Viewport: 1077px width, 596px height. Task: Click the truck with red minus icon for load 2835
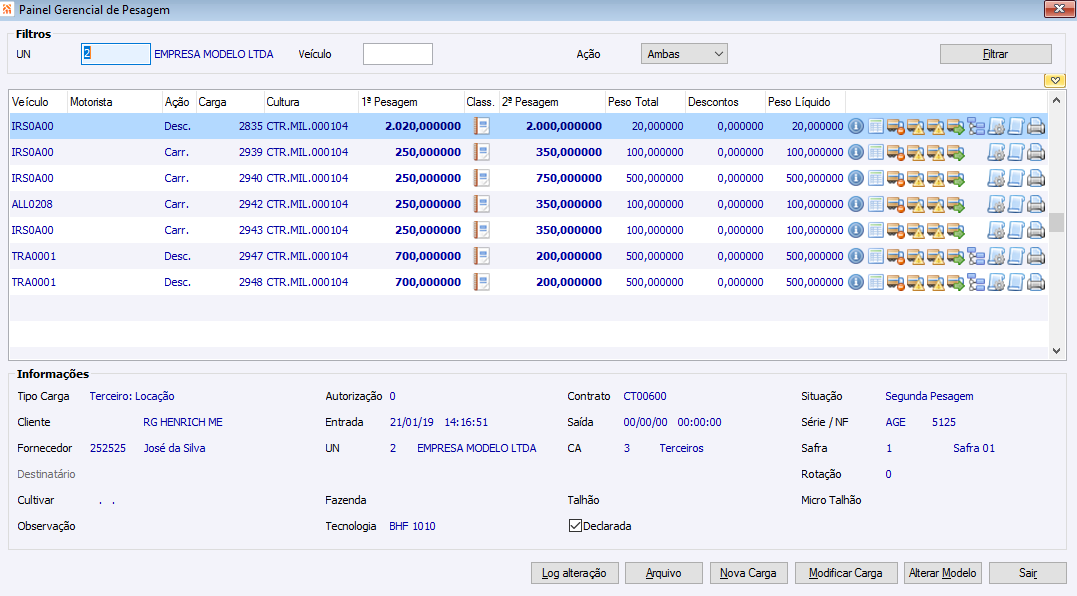click(x=896, y=126)
